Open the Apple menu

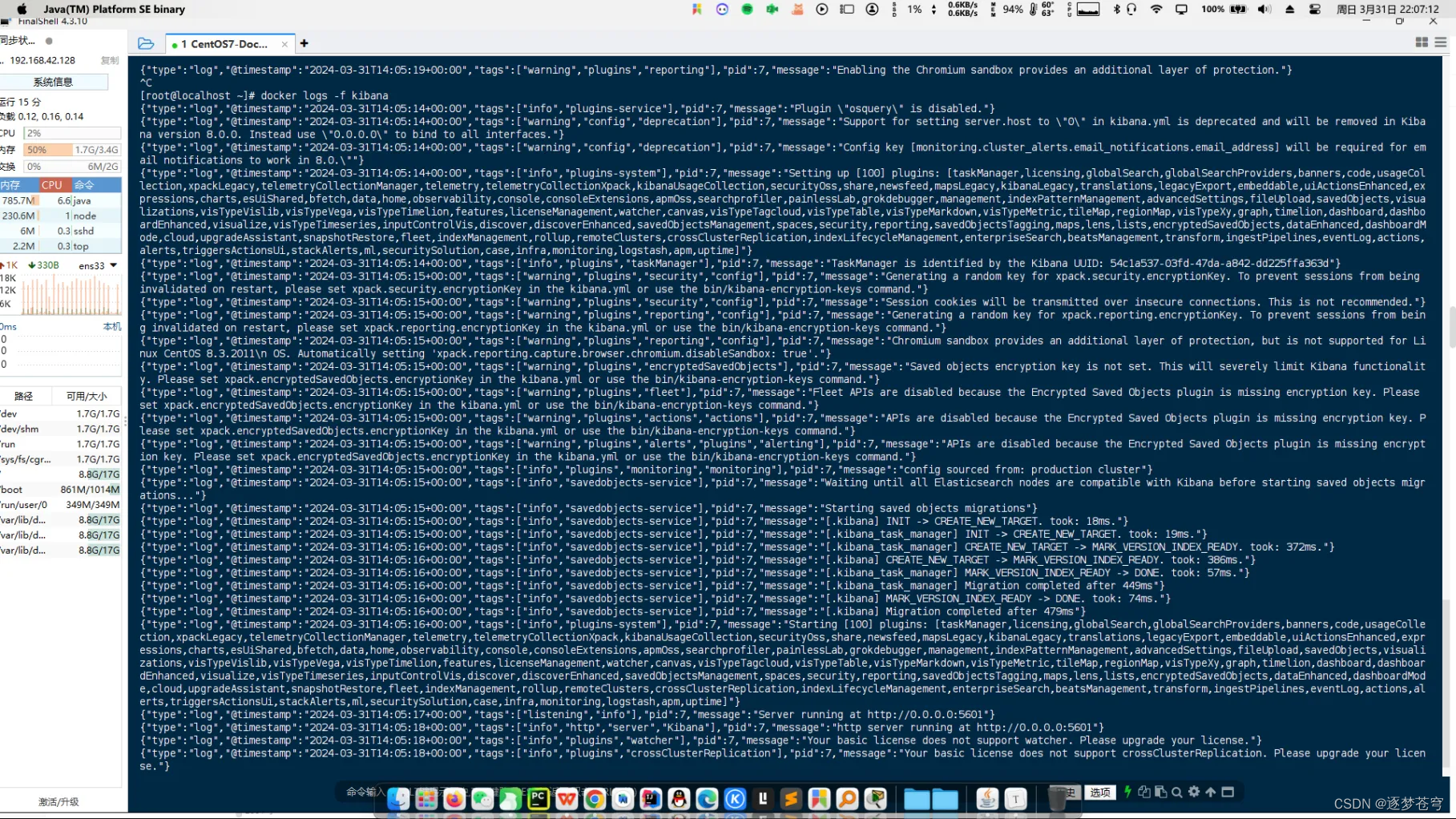22,9
